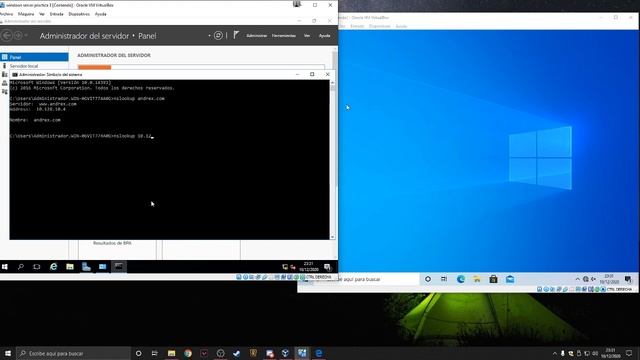640x360 pixels.
Task: Open Microsoft Store in Windows 10 VM taskbar
Action: pyautogui.click(x=493, y=279)
